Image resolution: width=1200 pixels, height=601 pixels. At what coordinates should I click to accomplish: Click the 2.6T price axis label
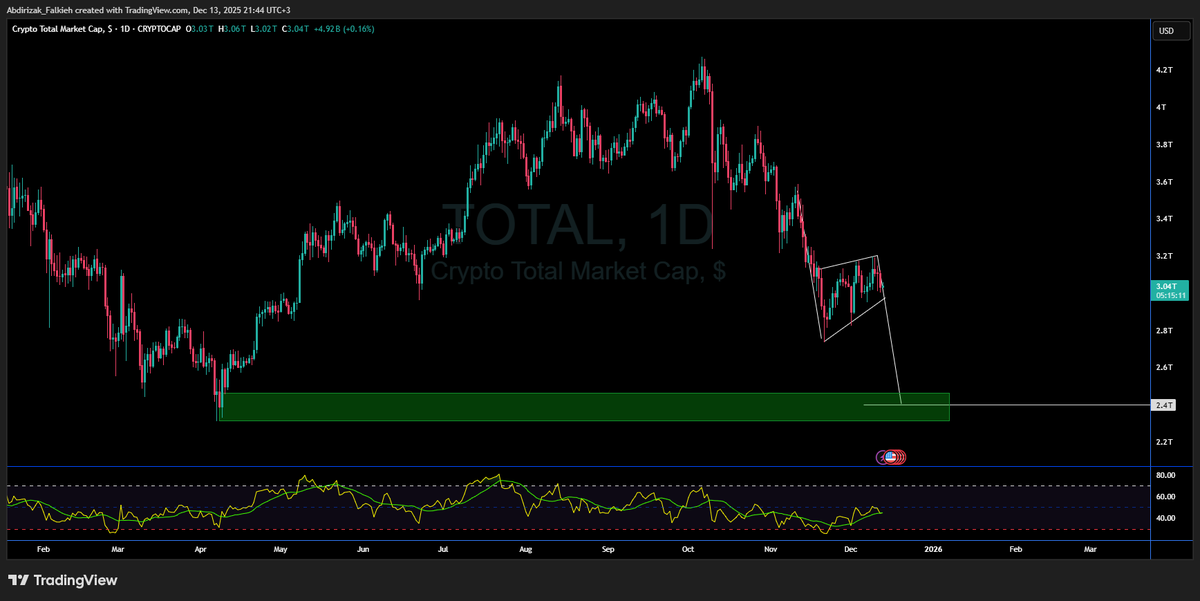pyautogui.click(x=1164, y=368)
